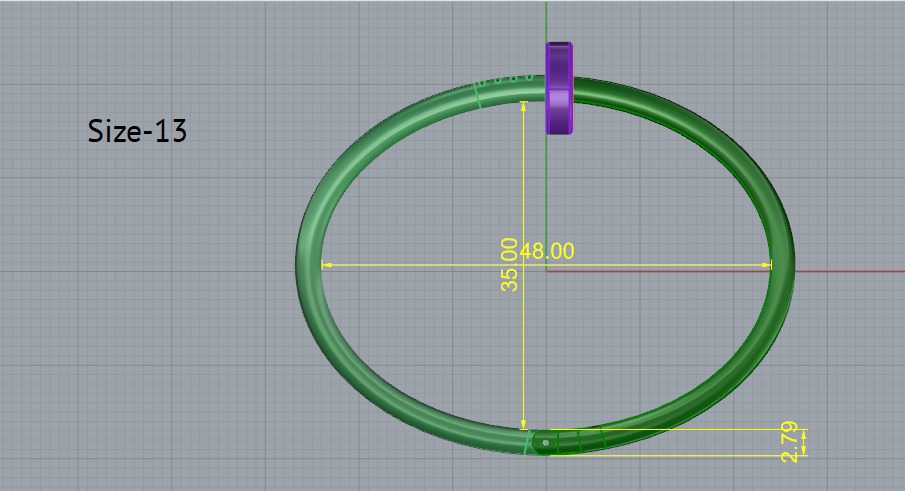905x491 pixels.
Task: Select the 35.00 vertical dimension text
Action: pyautogui.click(x=509, y=265)
